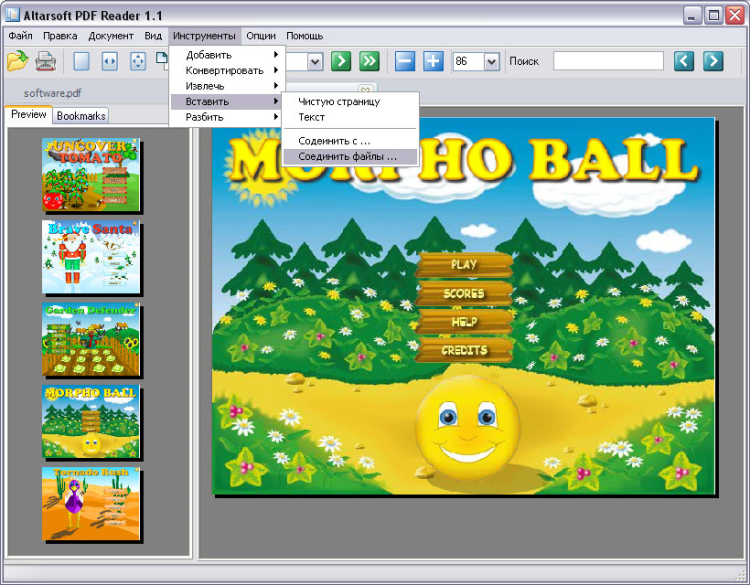Open the Опции menu
Image resolution: width=750 pixels, height=585 pixels.
click(261, 35)
